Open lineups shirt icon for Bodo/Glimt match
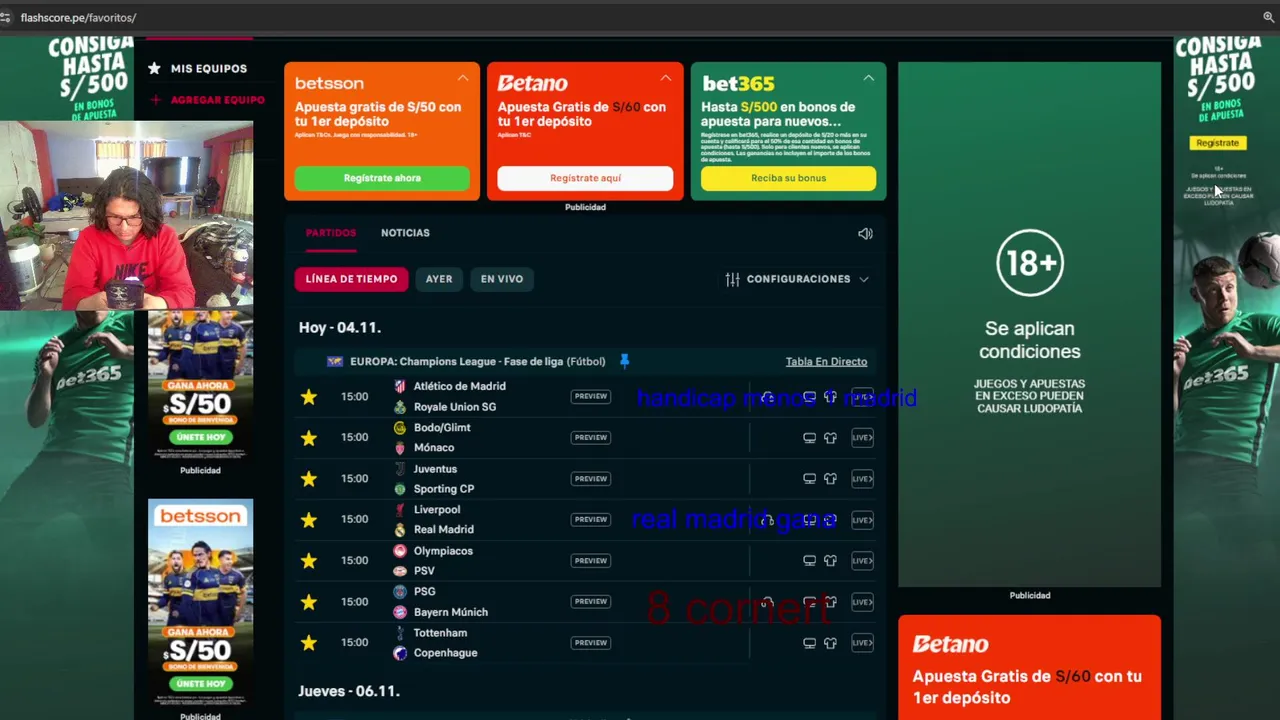The height and width of the screenshot is (720, 1280). pyautogui.click(x=830, y=438)
